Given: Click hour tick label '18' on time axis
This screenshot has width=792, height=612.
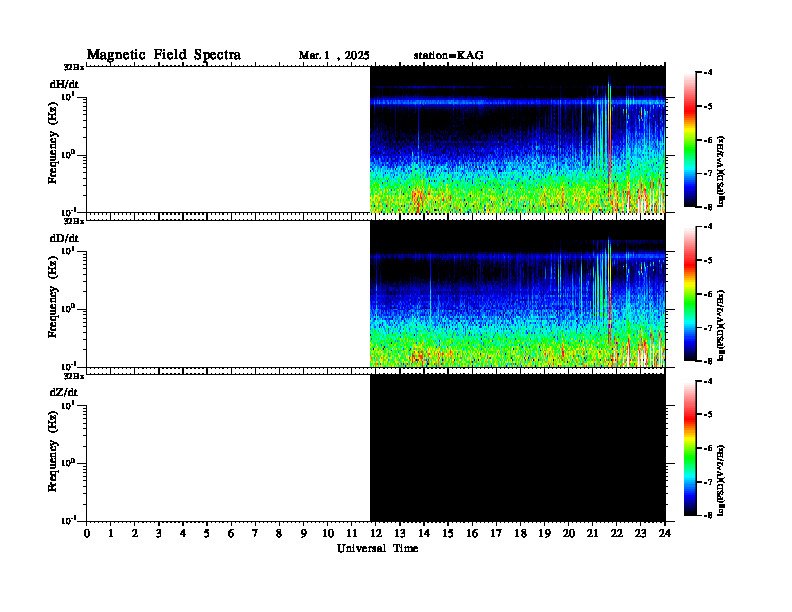Looking at the screenshot, I should coord(520,533).
